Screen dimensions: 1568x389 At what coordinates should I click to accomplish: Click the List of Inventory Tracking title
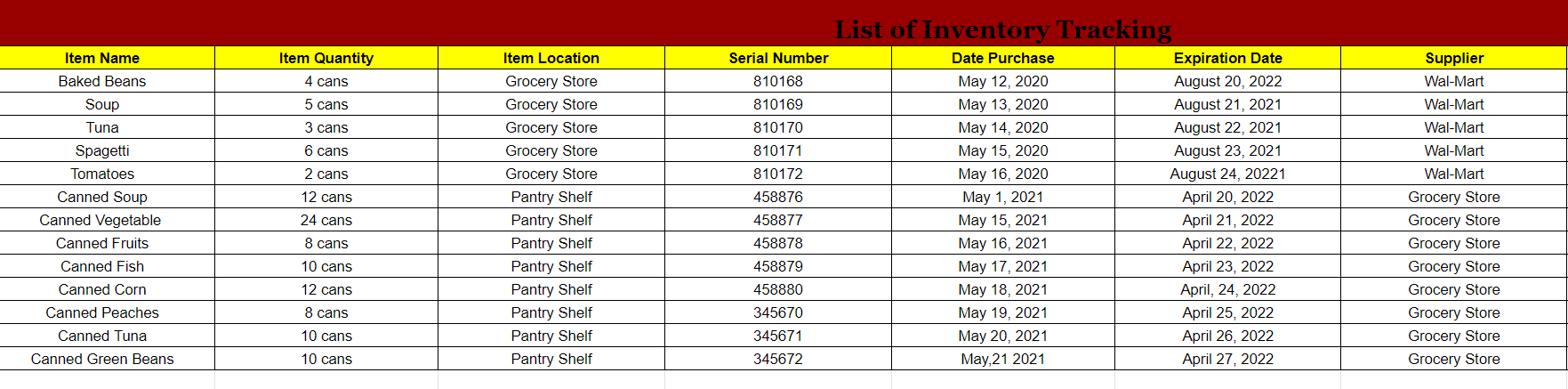coord(1002,29)
